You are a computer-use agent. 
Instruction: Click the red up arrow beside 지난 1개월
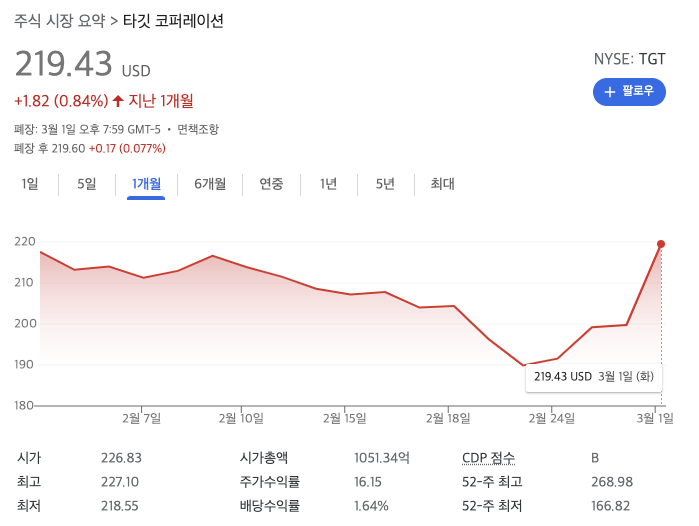[118, 101]
